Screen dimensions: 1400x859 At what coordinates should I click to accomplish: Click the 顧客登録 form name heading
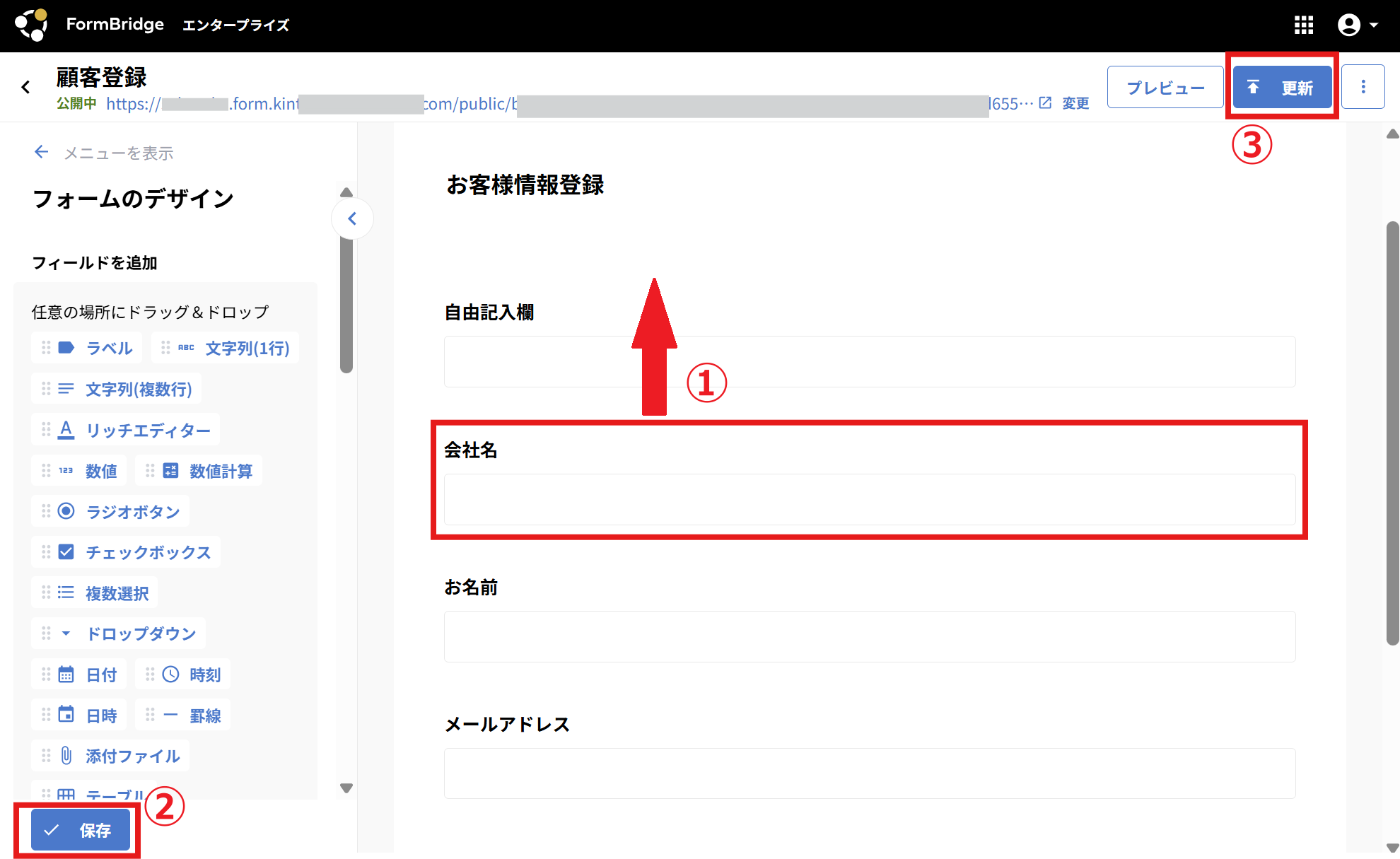pos(102,77)
